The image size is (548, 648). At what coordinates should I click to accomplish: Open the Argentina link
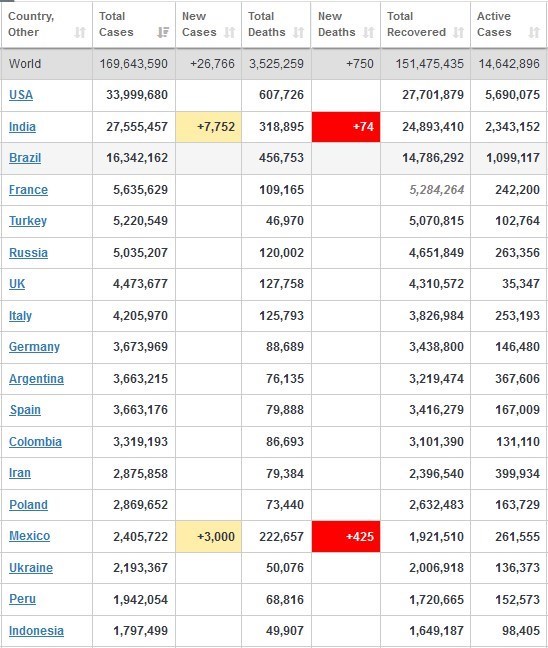(36, 379)
